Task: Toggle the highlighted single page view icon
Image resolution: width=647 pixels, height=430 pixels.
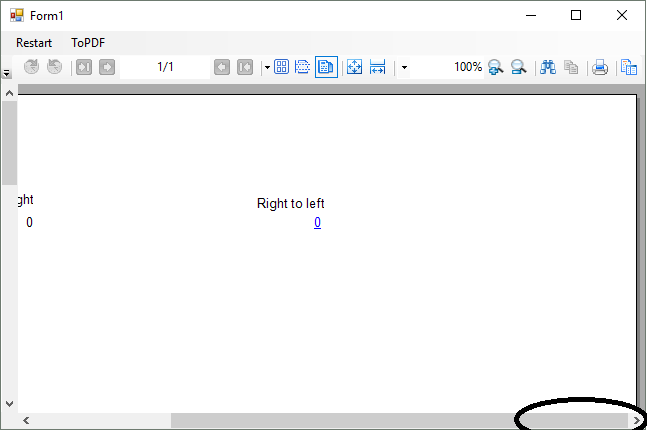Action: (x=326, y=67)
